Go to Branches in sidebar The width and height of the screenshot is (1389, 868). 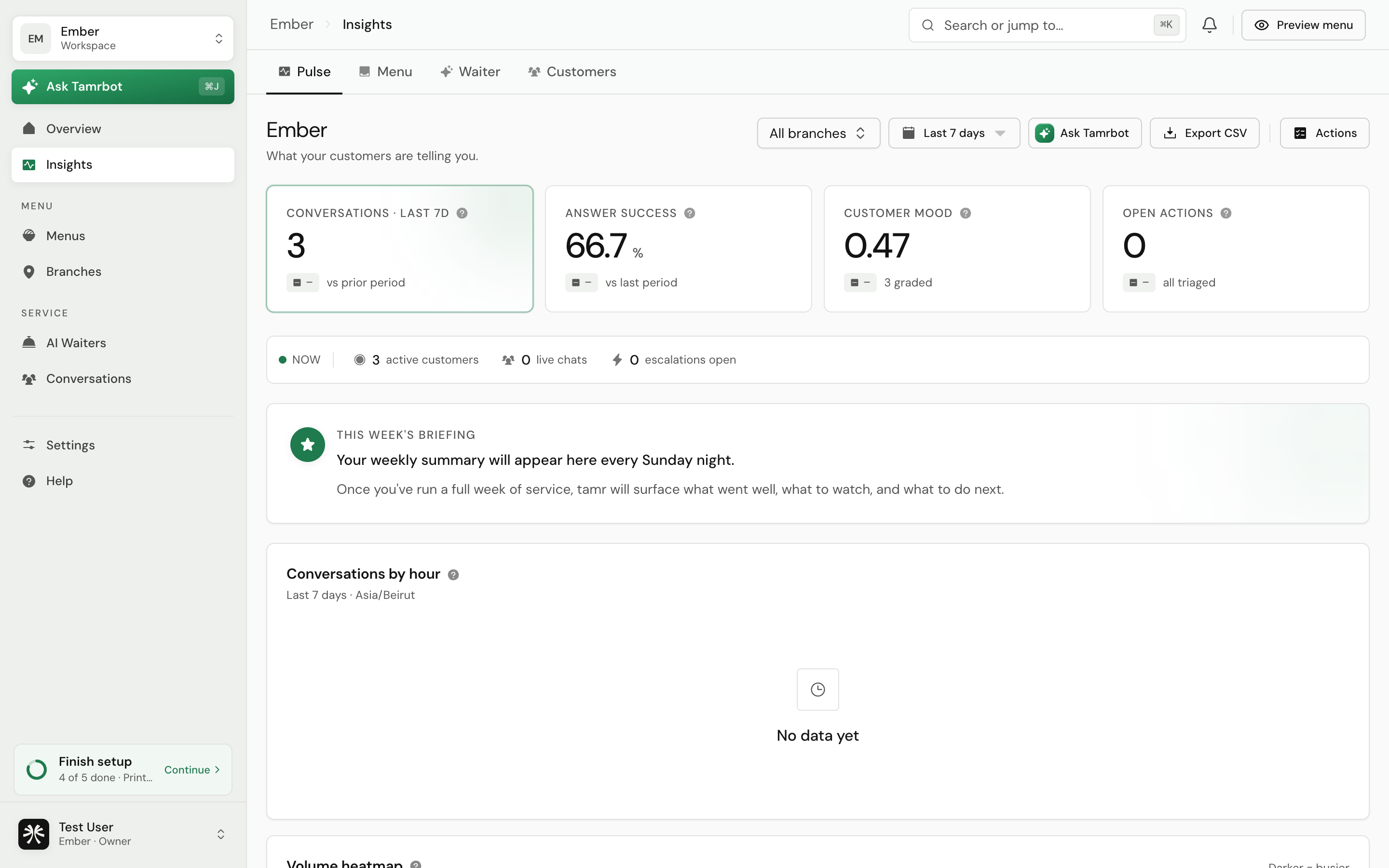point(123,271)
